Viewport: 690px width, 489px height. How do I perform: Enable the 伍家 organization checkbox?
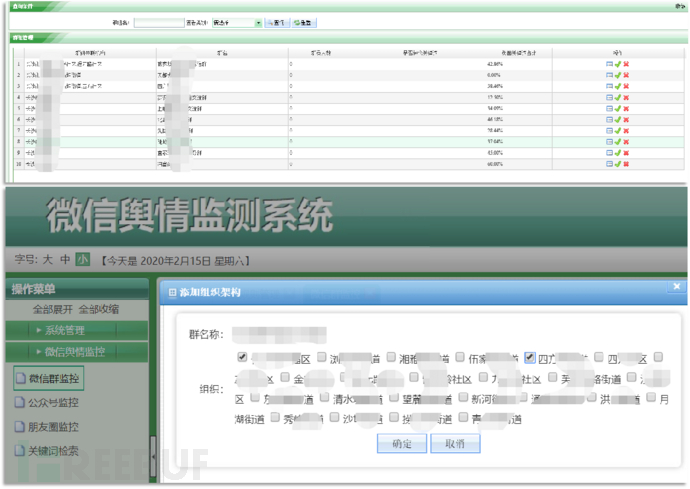pyautogui.click(x=460, y=357)
